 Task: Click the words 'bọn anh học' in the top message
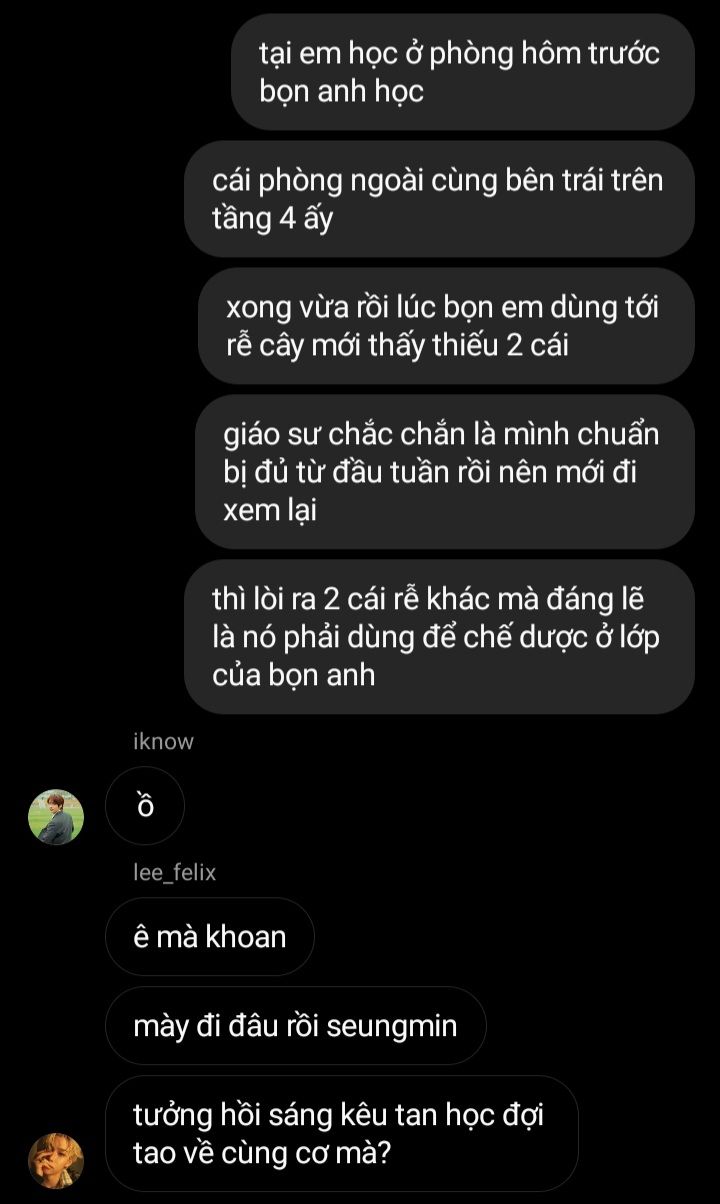342,92
